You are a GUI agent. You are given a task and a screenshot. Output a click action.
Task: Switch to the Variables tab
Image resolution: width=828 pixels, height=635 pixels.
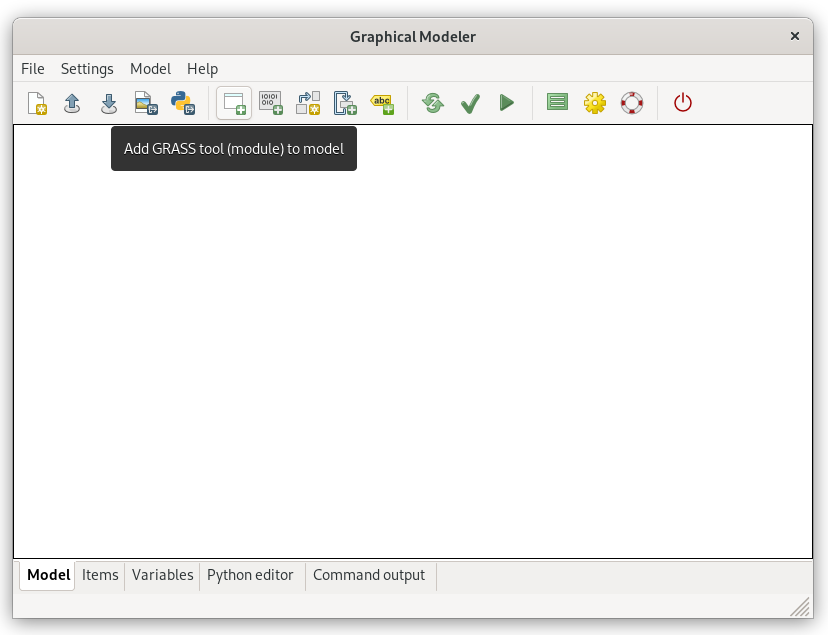[163, 575]
